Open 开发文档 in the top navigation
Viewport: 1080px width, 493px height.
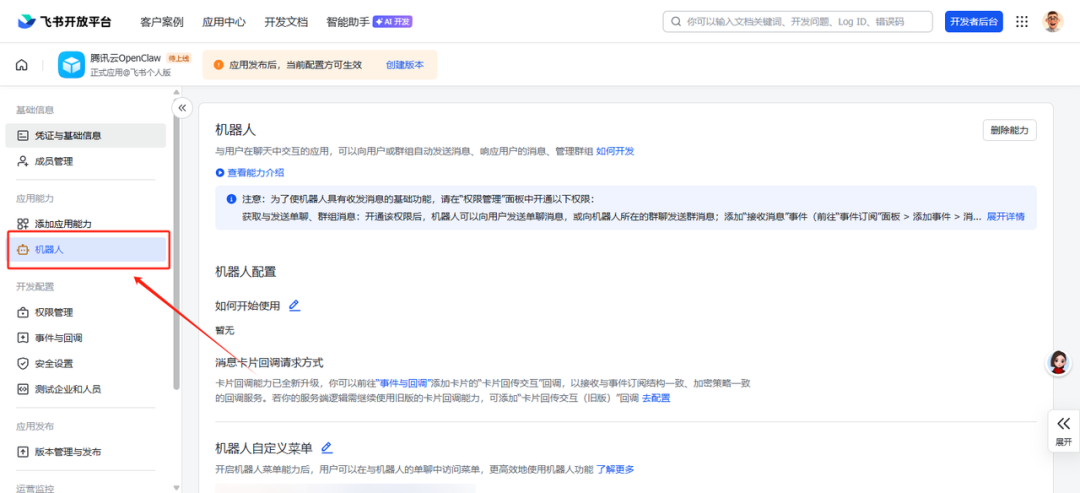(x=286, y=22)
